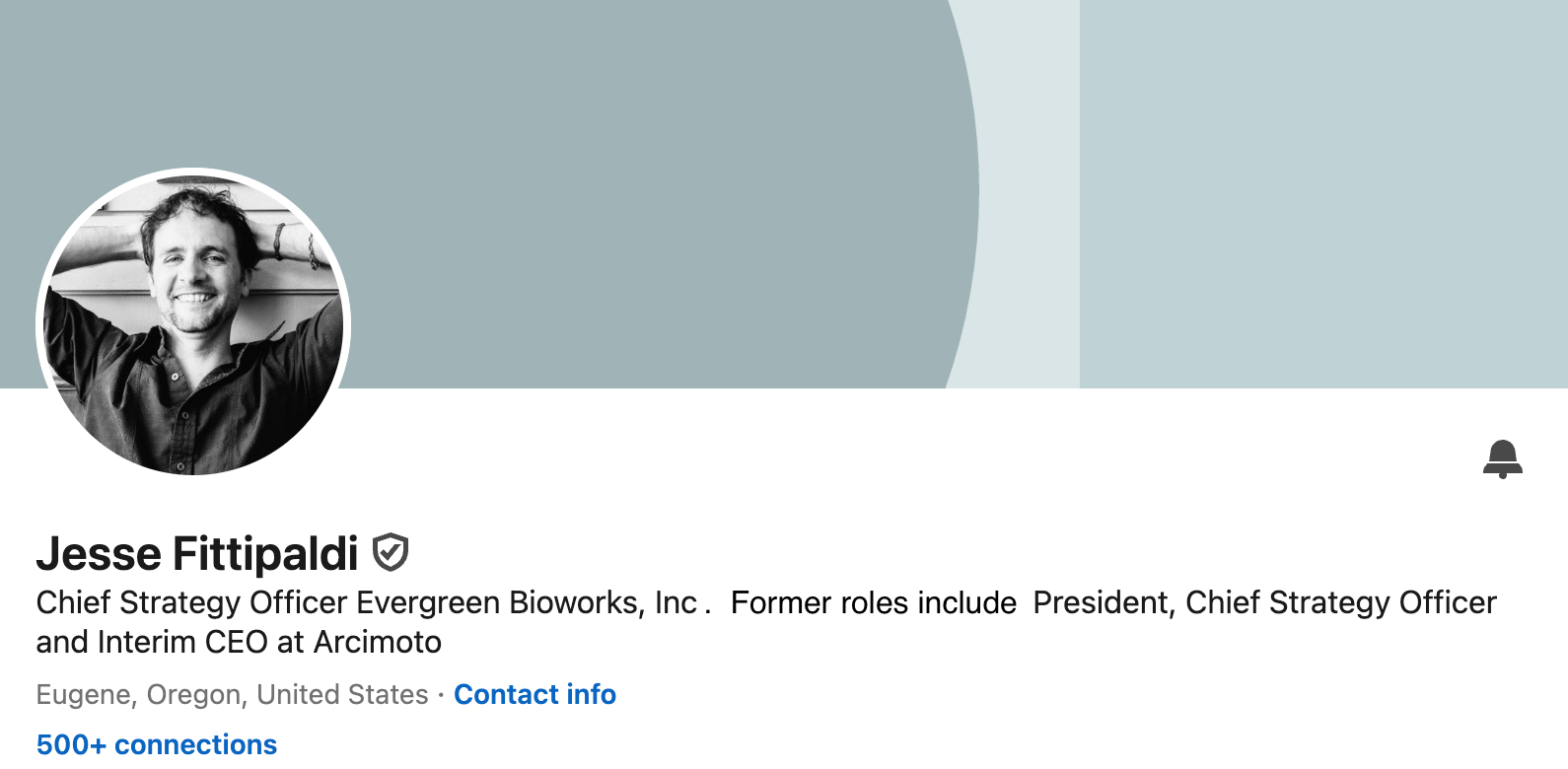
Task: Click "Former roles include" in the headline
Action: [873, 602]
